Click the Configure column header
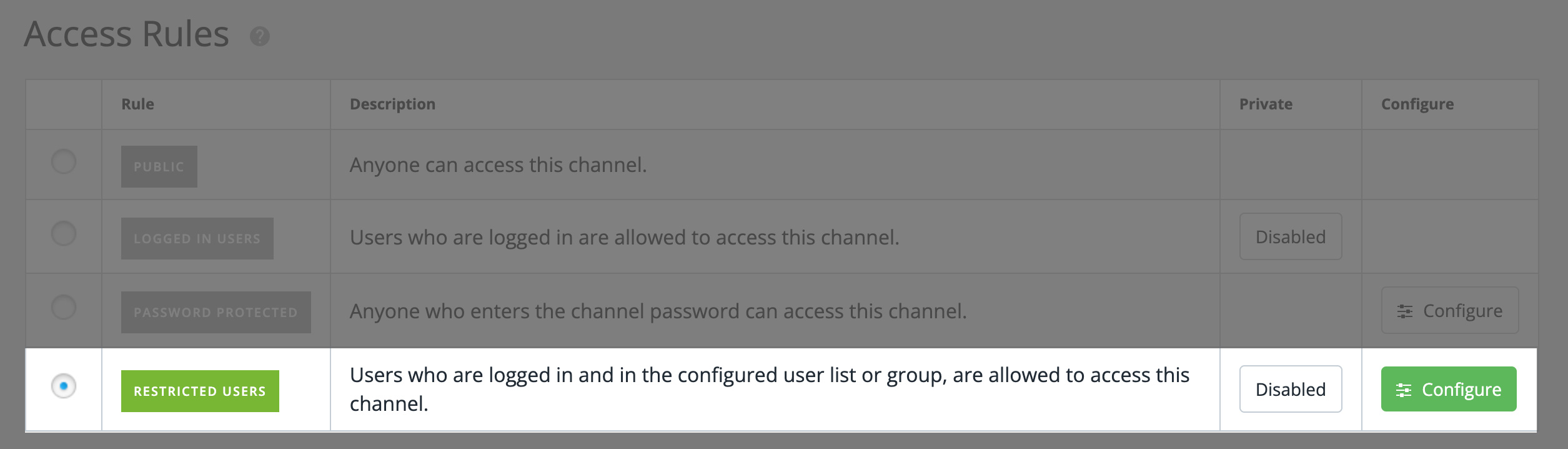Viewport: 1568px width, 449px height. pos(1417,104)
